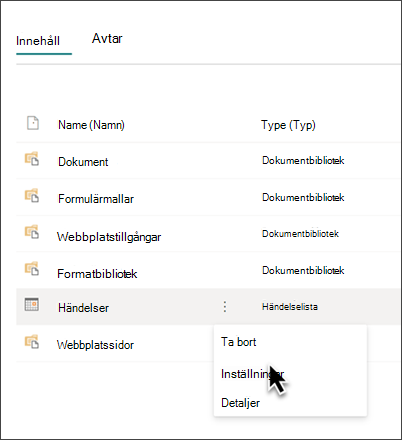Image resolution: width=402 pixels, height=440 pixels.
Task: Select Detaljer from the context menu
Action: [x=240, y=403]
